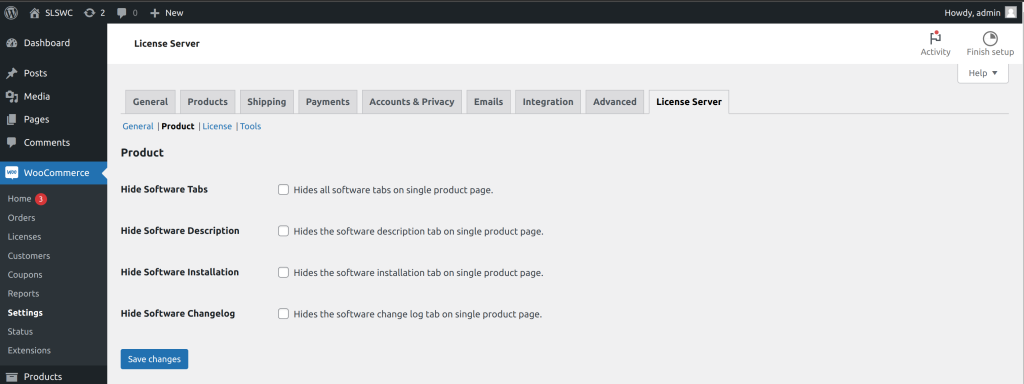
Task: Click 'Hides all software tabs' description text
Action: click(393, 190)
